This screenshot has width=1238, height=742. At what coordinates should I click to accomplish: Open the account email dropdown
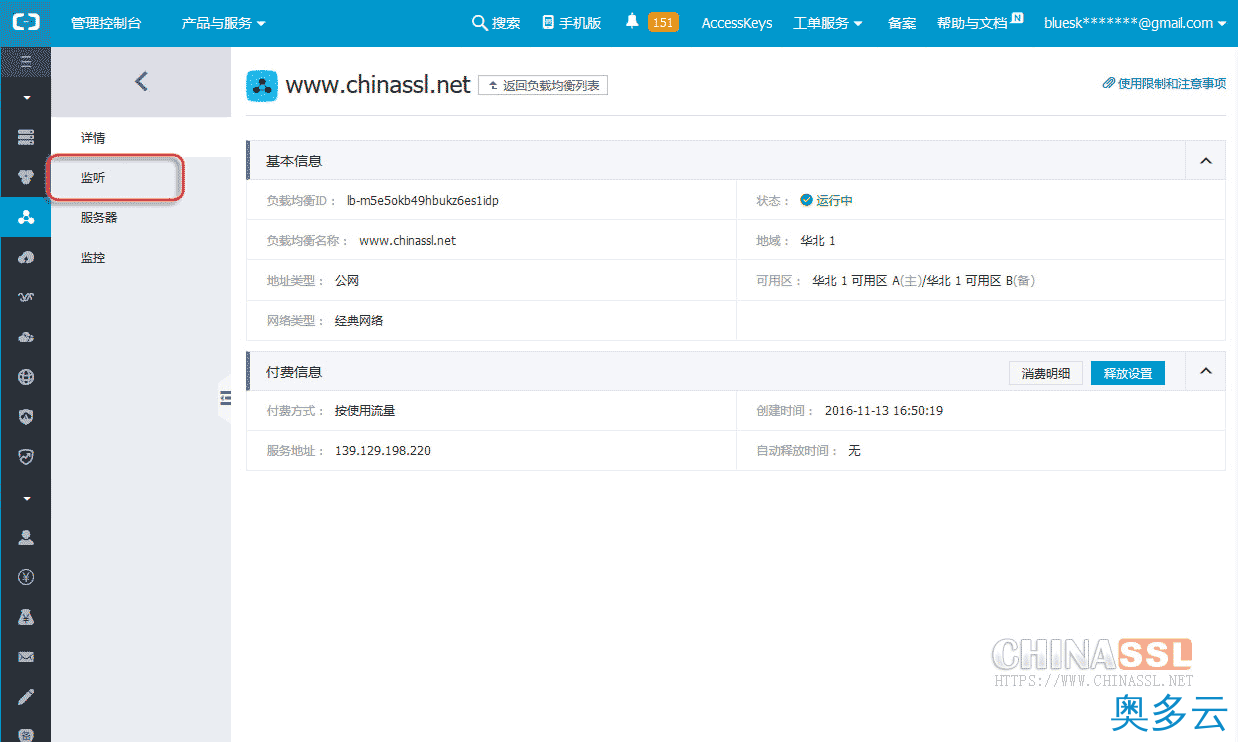point(1135,23)
